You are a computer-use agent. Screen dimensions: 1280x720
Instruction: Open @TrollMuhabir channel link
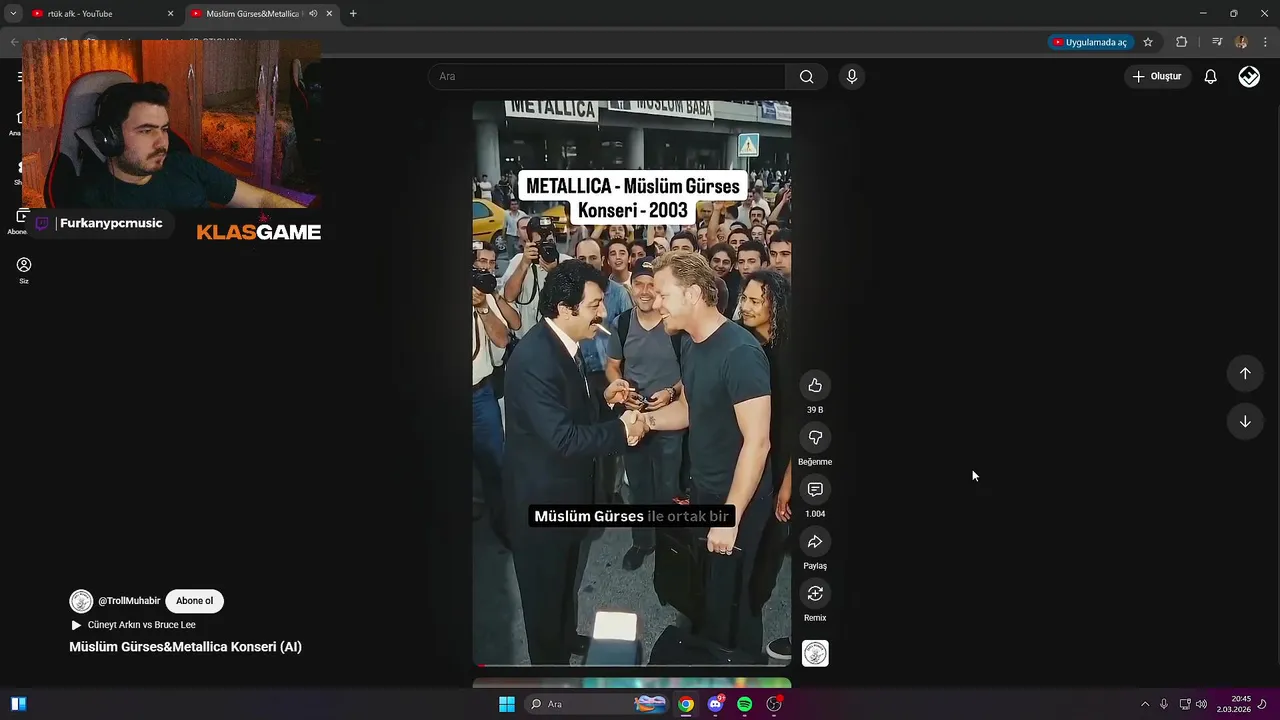coord(129,601)
